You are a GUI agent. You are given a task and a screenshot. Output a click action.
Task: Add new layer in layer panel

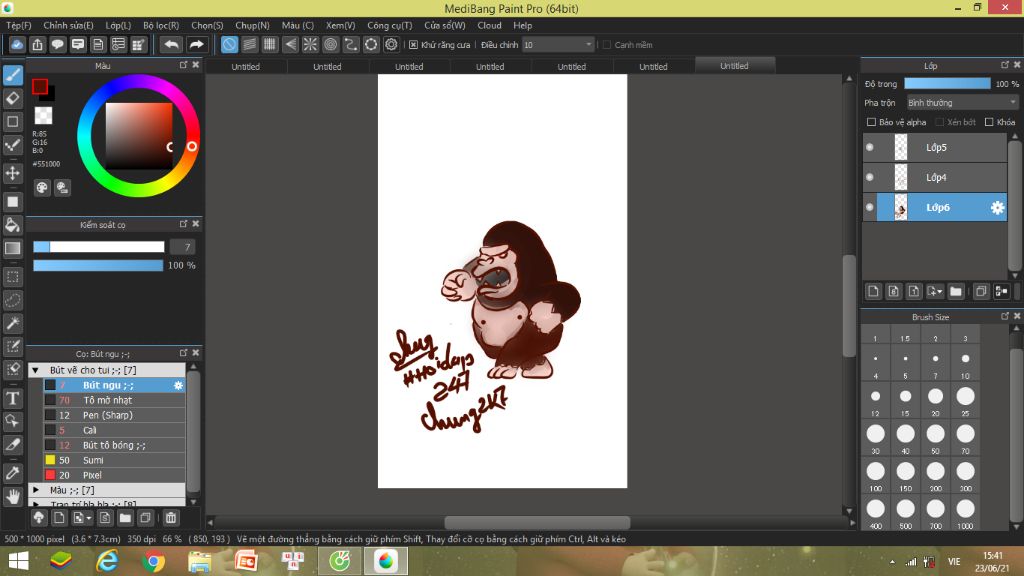pos(873,291)
